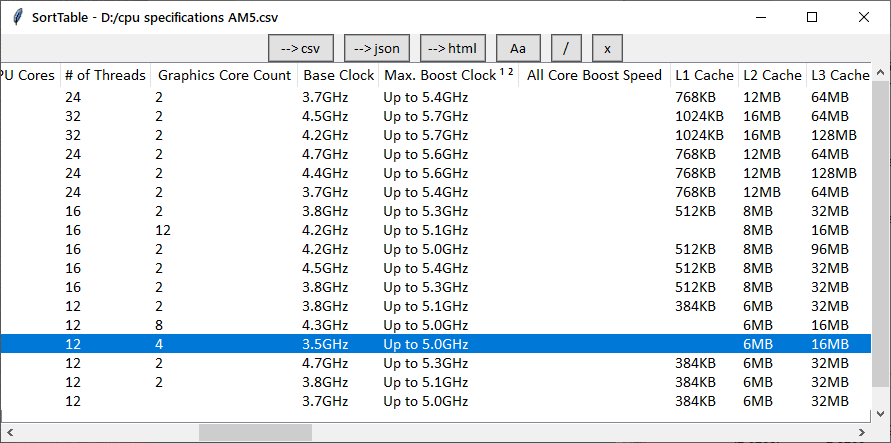The image size is (891, 443).
Task: Click the slash toolbar button
Action: pyautogui.click(x=565, y=48)
